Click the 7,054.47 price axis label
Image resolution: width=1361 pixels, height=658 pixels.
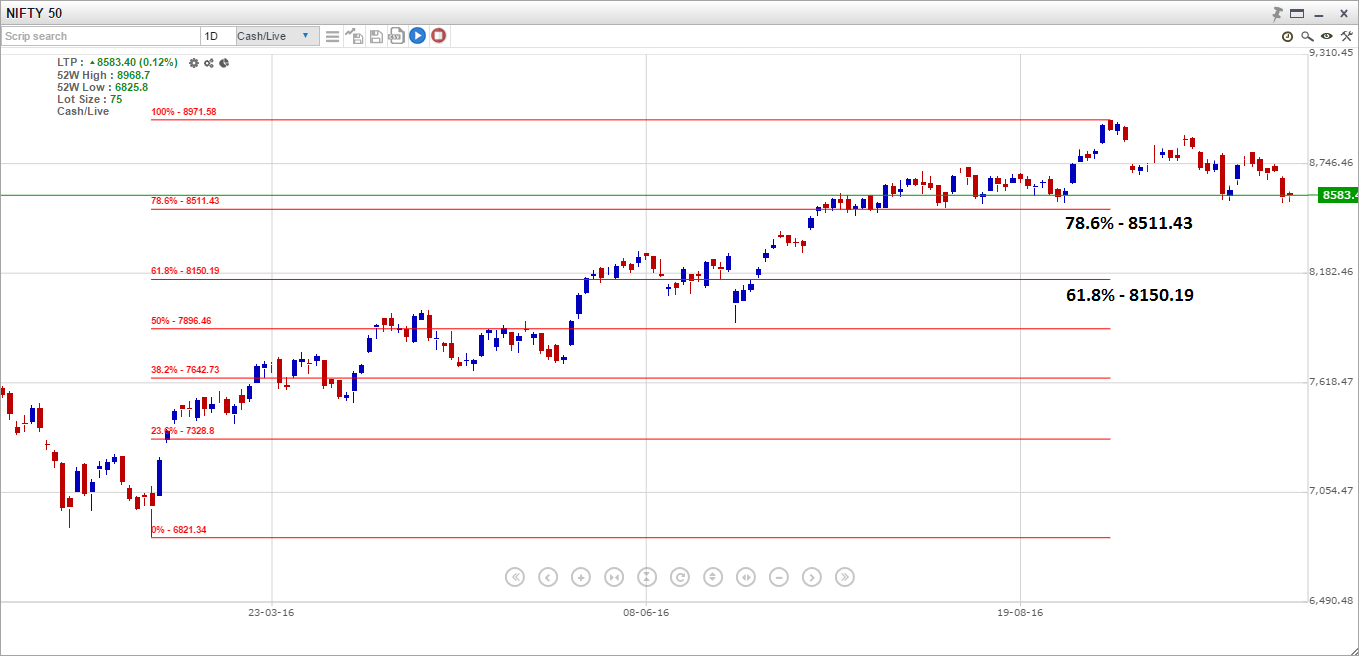click(1331, 491)
